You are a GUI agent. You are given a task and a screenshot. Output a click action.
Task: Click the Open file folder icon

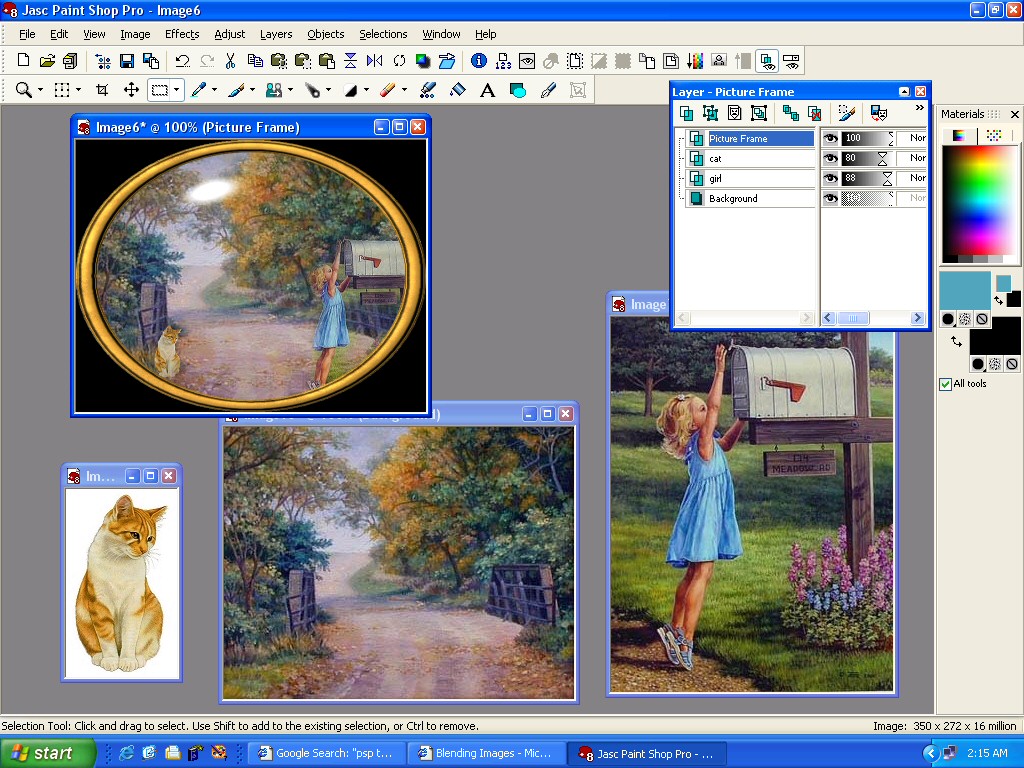click(47, 61)
